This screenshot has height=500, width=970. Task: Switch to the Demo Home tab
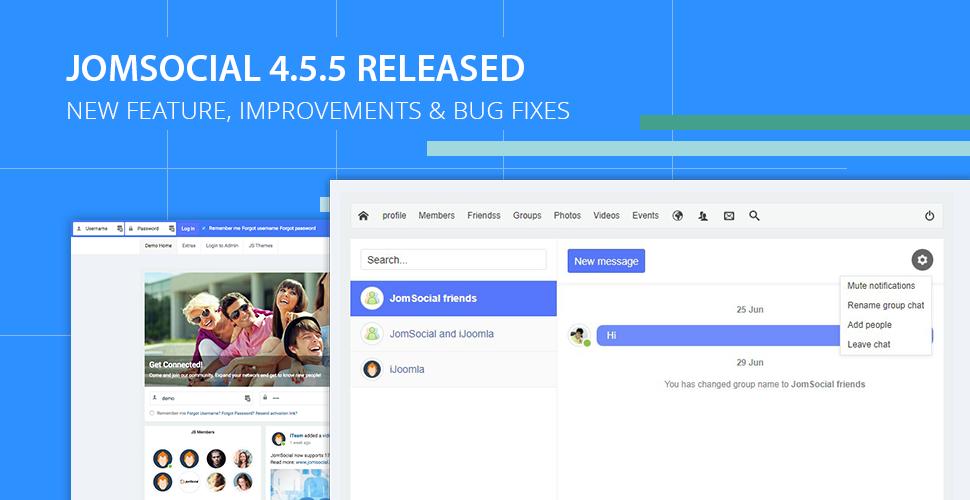click(158, 246)
